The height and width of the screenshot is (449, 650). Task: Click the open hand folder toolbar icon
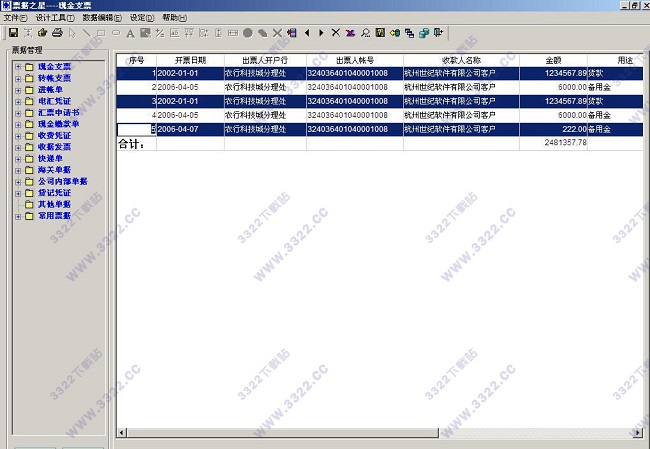42,33
